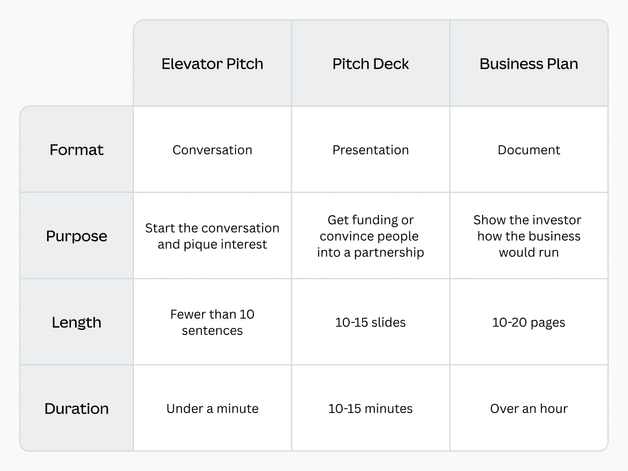Select the Purpose row label
This screenshot has width=628, height=471.
pos(77,236)
